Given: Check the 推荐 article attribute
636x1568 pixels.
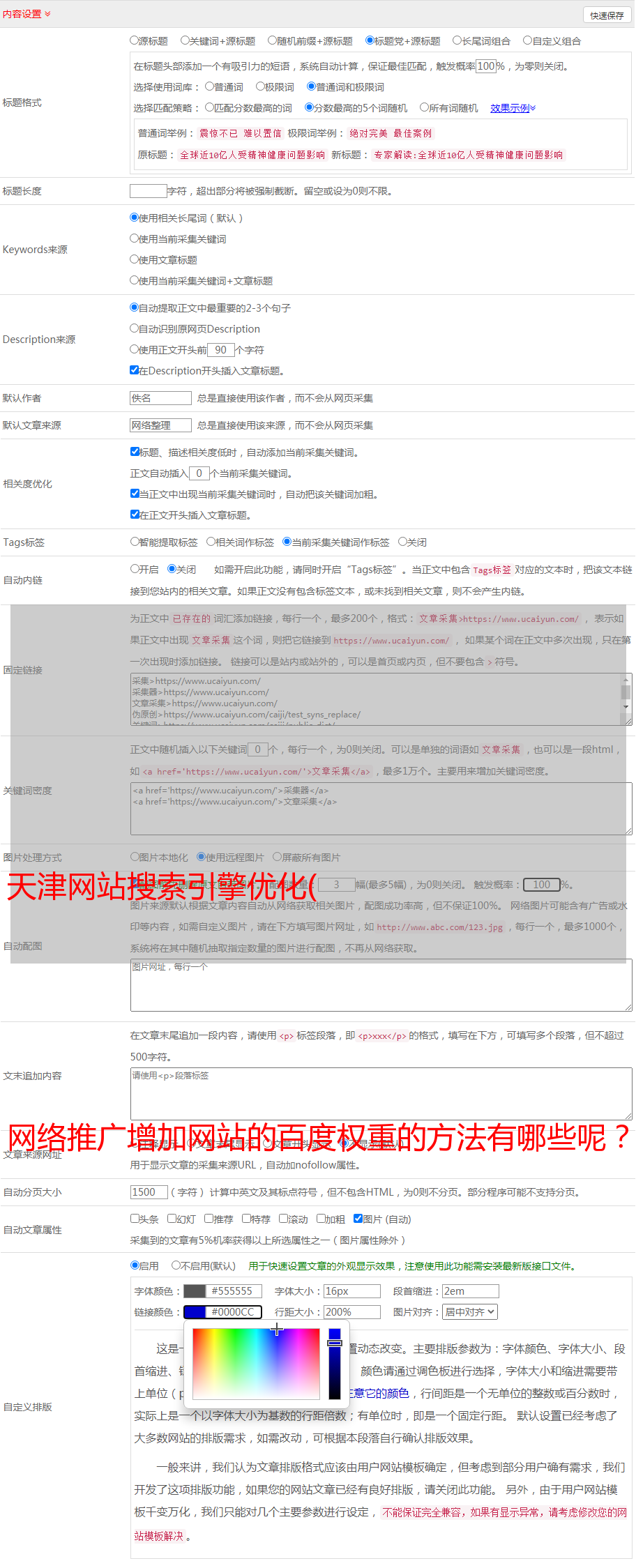Looking at the screenshot, I should [x=209, y=1219].
